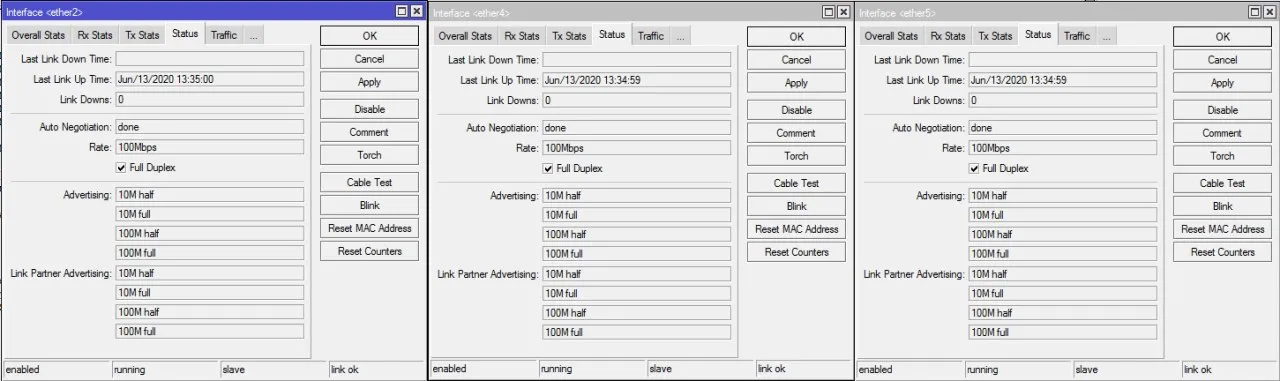Viewport: 1280px width, 381px height.
Task: Close the ether5 interface window
Action: (x=1269, y=12)
